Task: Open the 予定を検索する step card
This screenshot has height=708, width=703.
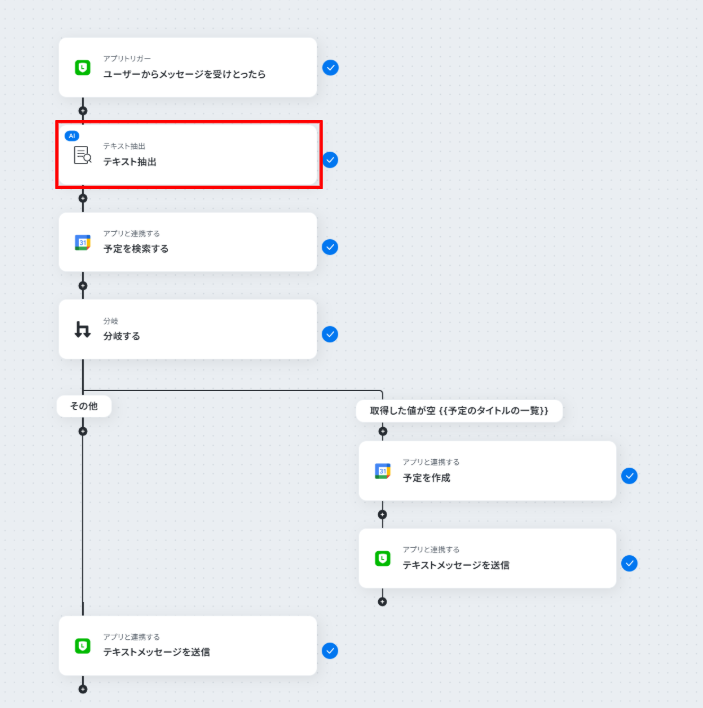Action: pyautogui.click(x=187, y=242)
